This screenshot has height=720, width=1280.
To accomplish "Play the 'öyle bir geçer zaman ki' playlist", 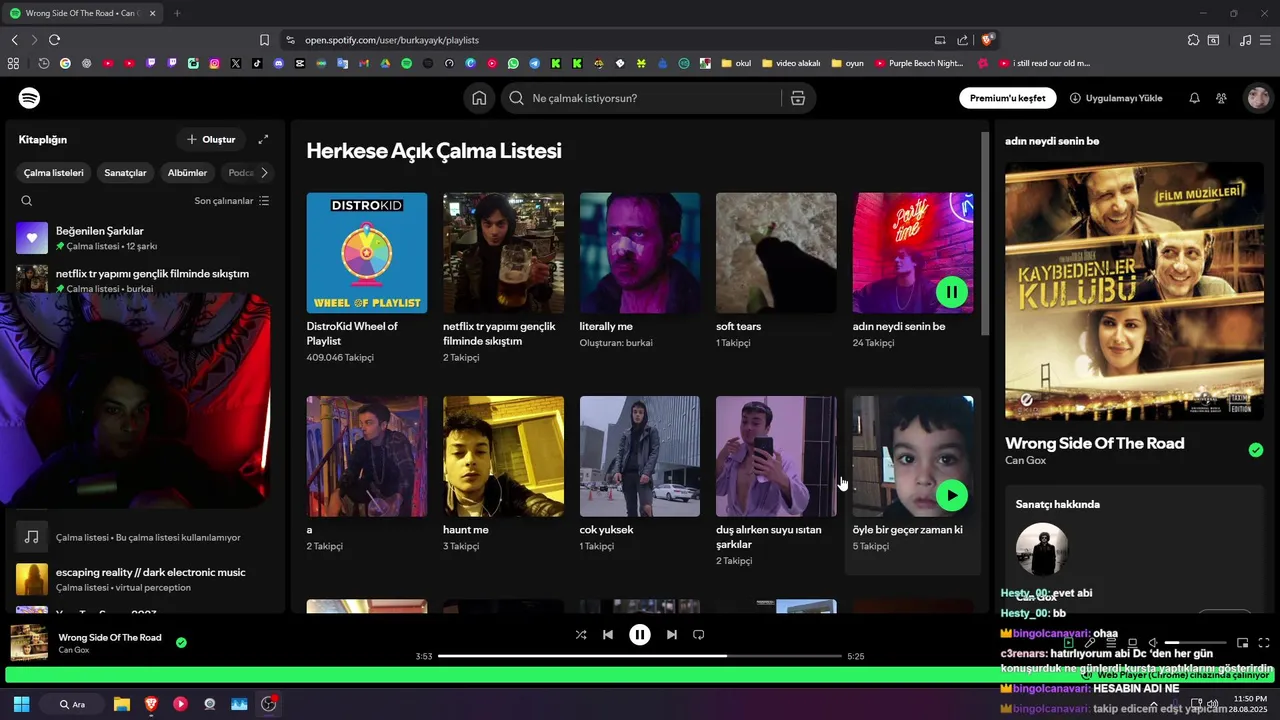I will 951,495.
